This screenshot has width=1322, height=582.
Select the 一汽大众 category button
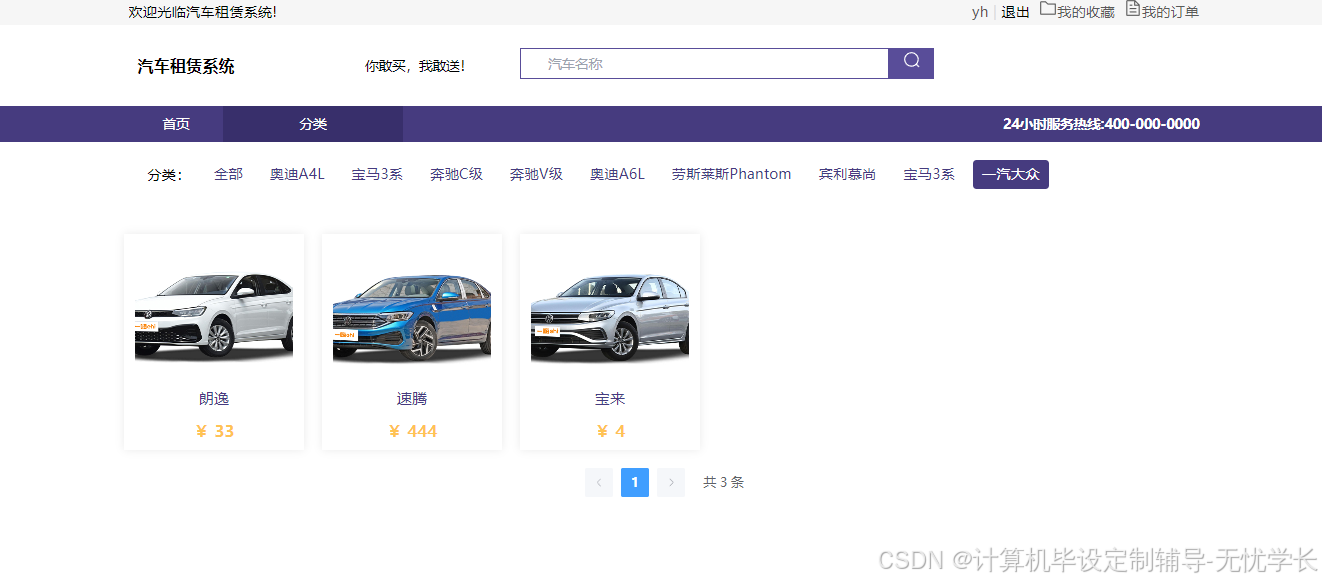(x=1011, y=174)
